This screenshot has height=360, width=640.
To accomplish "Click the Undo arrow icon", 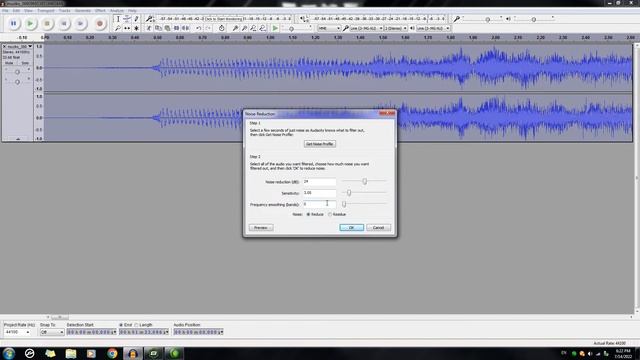I will (x=198, y=28).
